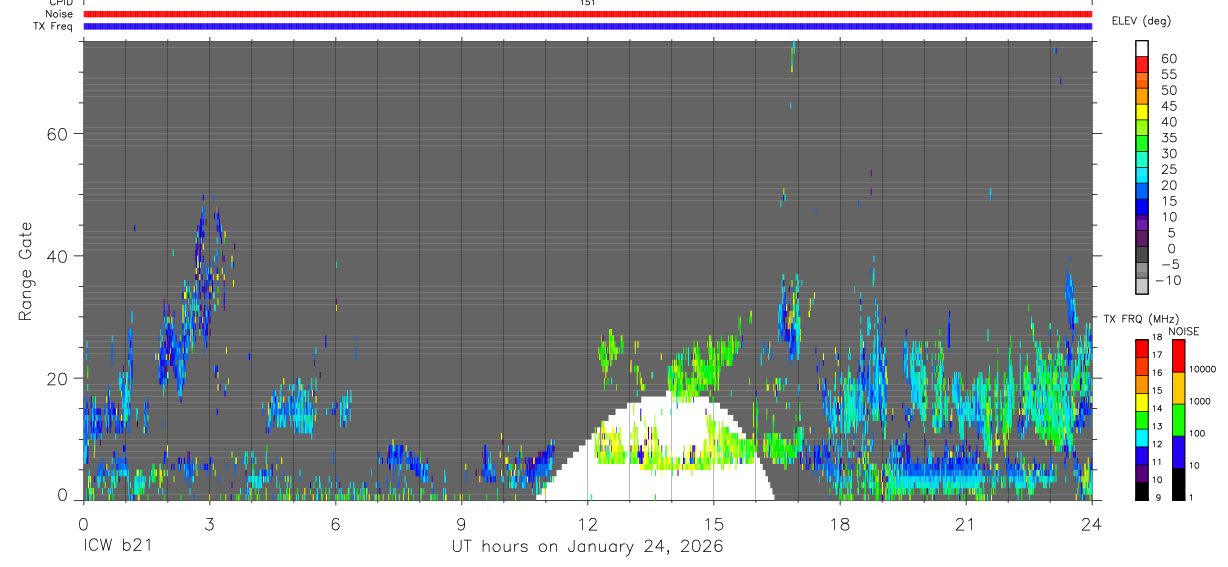Pick the white top swatch in elevation color bar
Viewport: 1228px width, 567px height.
1142,48
